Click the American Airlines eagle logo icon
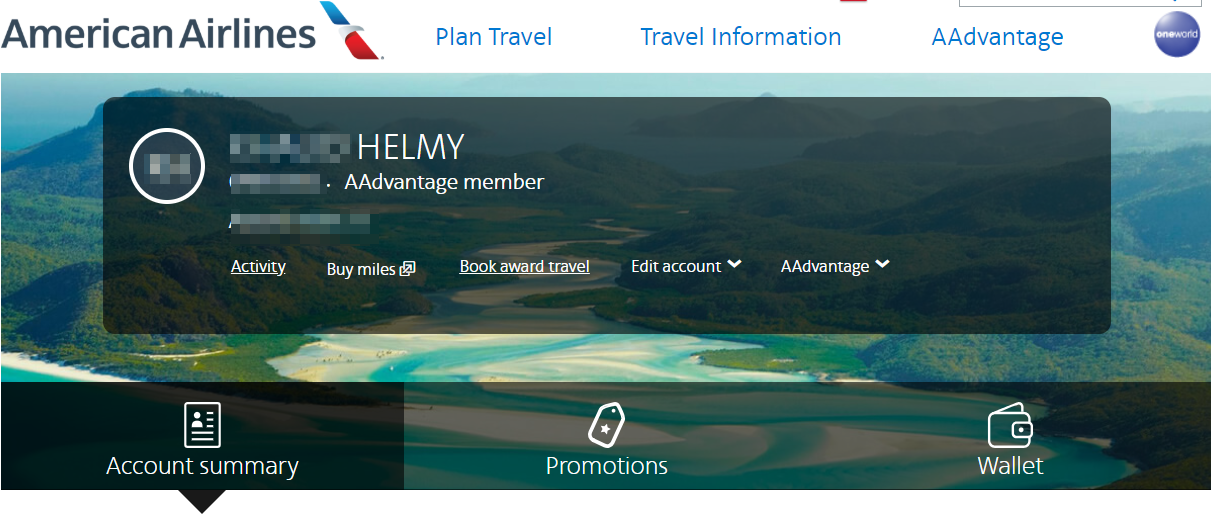This screenshot has height=514, width=1211. pos(351,29)
